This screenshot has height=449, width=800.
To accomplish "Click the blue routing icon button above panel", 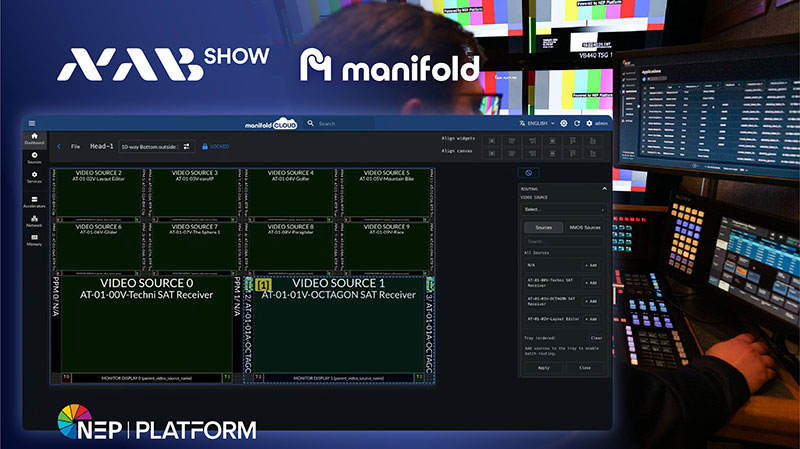I will click(x=529, y=173).
